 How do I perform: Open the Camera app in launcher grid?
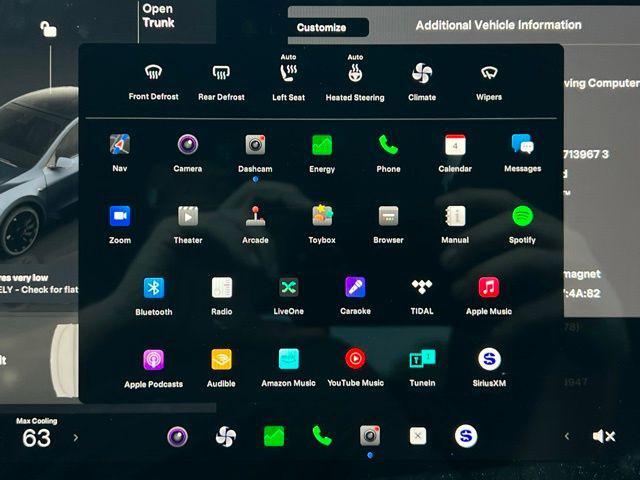188,144
